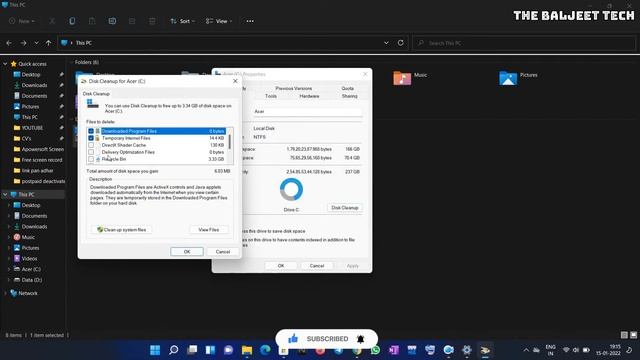Collapse the Quick access tree node
The image size is (640, 360).
pyautogui.click(x=5, y=64)
